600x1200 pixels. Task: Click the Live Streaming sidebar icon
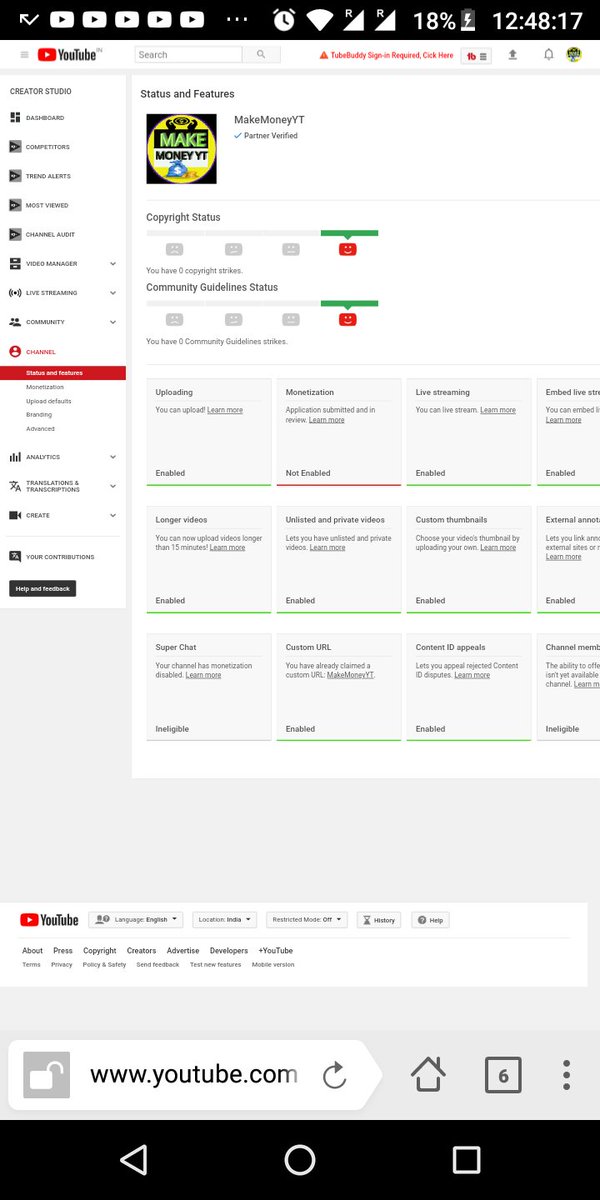15,293
